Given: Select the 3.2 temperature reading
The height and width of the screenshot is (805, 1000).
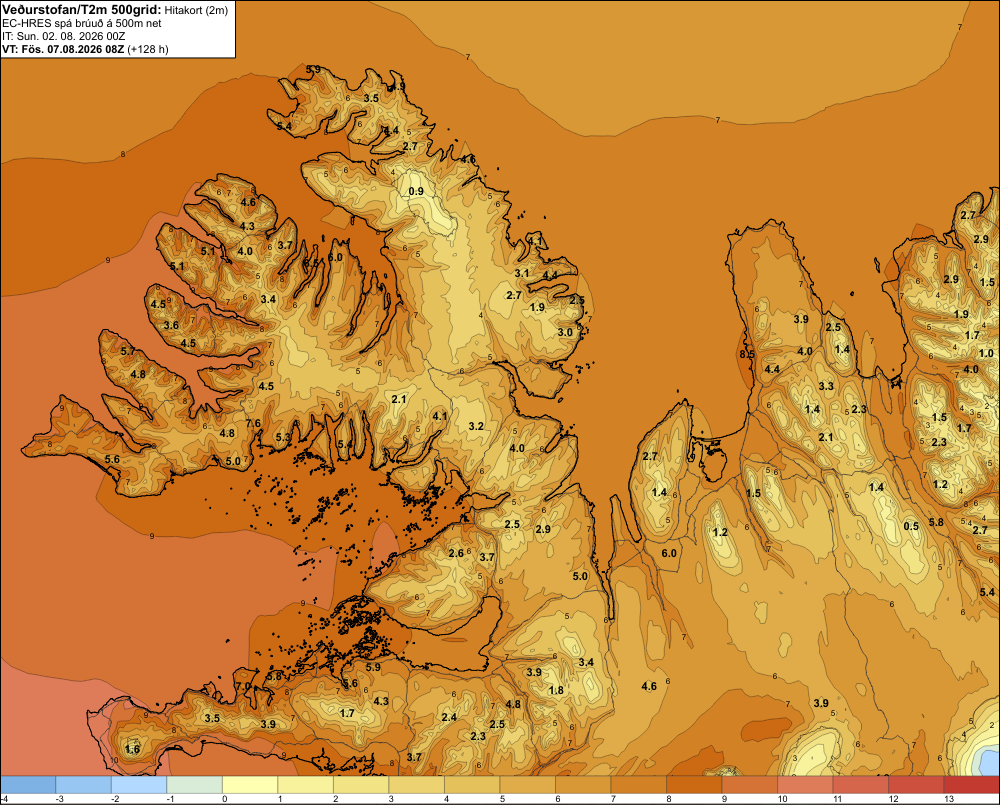Looking at the screenshot, I should point(476,426).
